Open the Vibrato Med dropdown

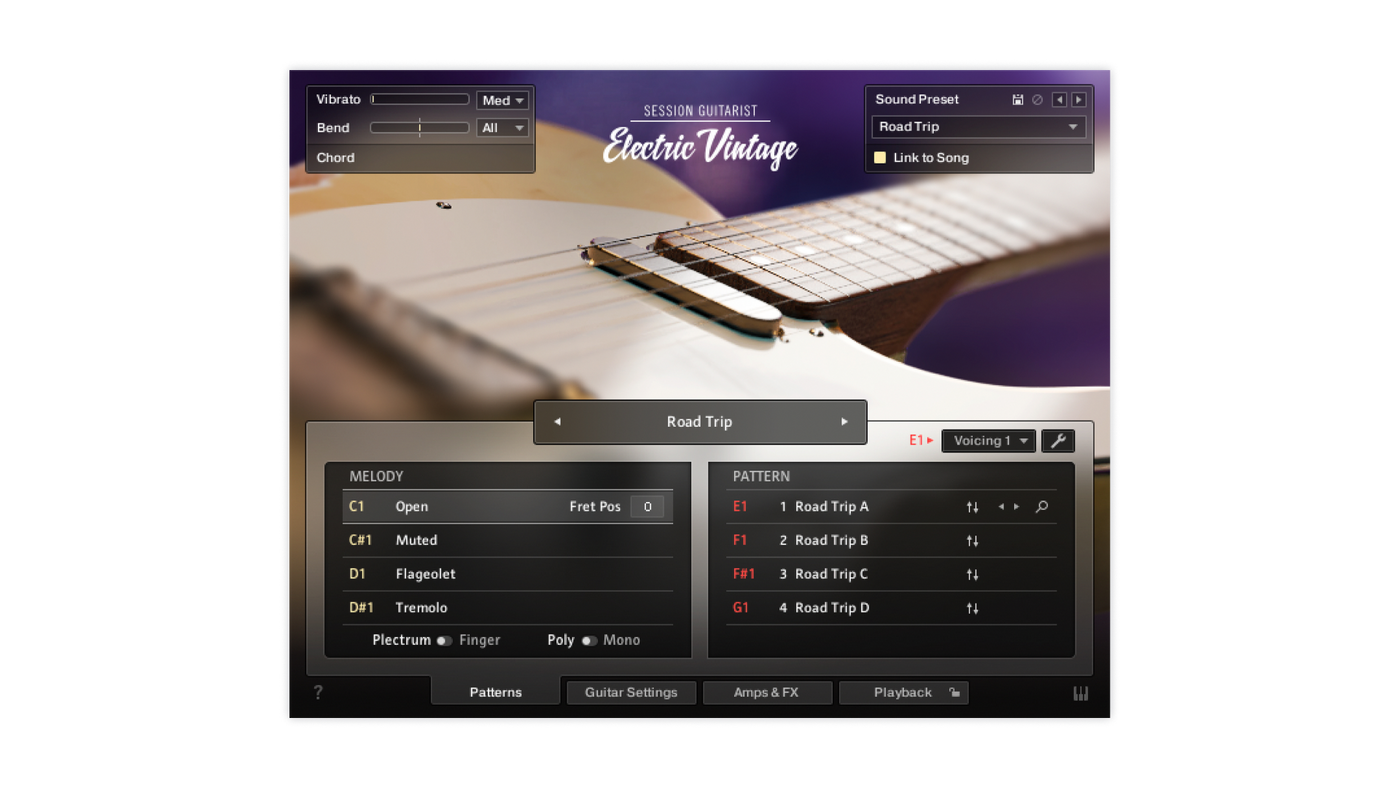tap(502, 100)
